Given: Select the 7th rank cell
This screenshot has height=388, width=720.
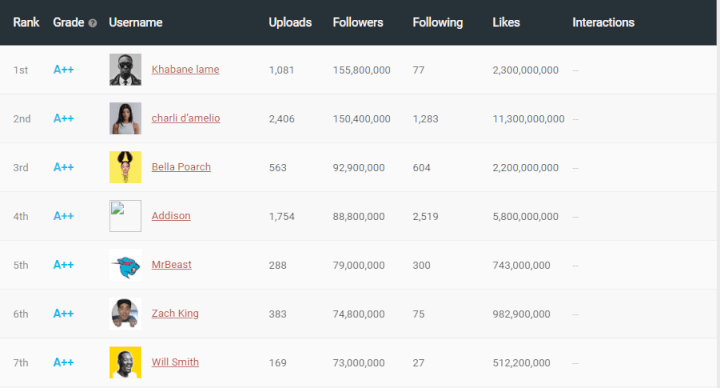Looking at the screenshot, I should pos(21,363).
